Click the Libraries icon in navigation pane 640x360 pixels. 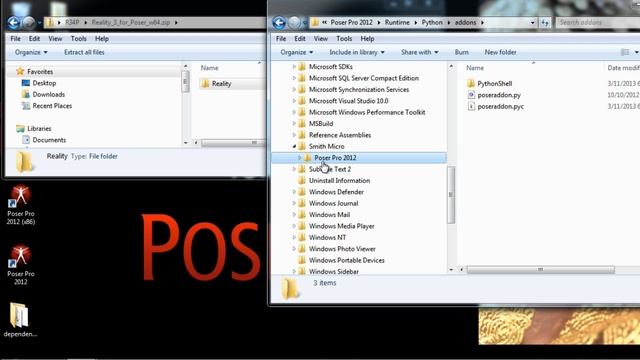(20, 129)
